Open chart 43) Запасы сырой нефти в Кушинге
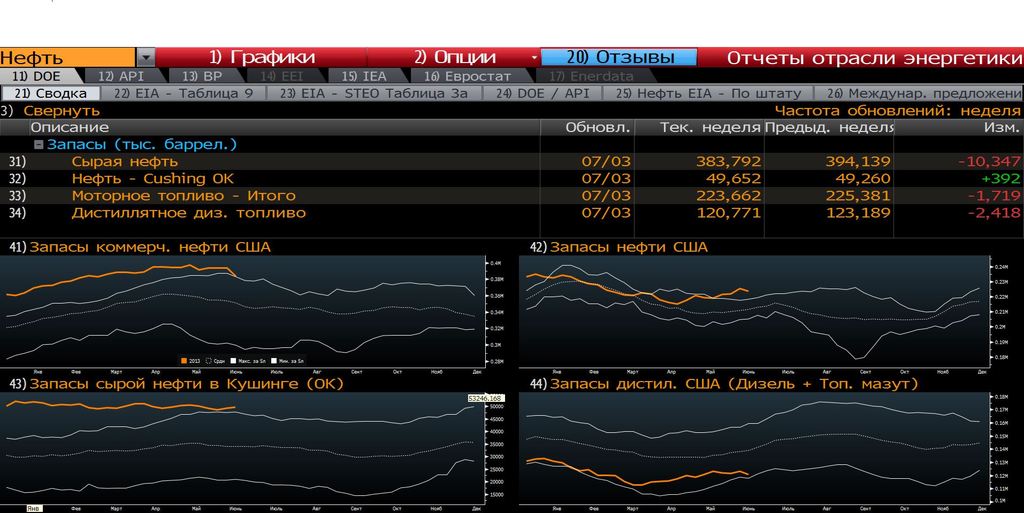This screenshot has width=1024, height=513. [176, 384]
